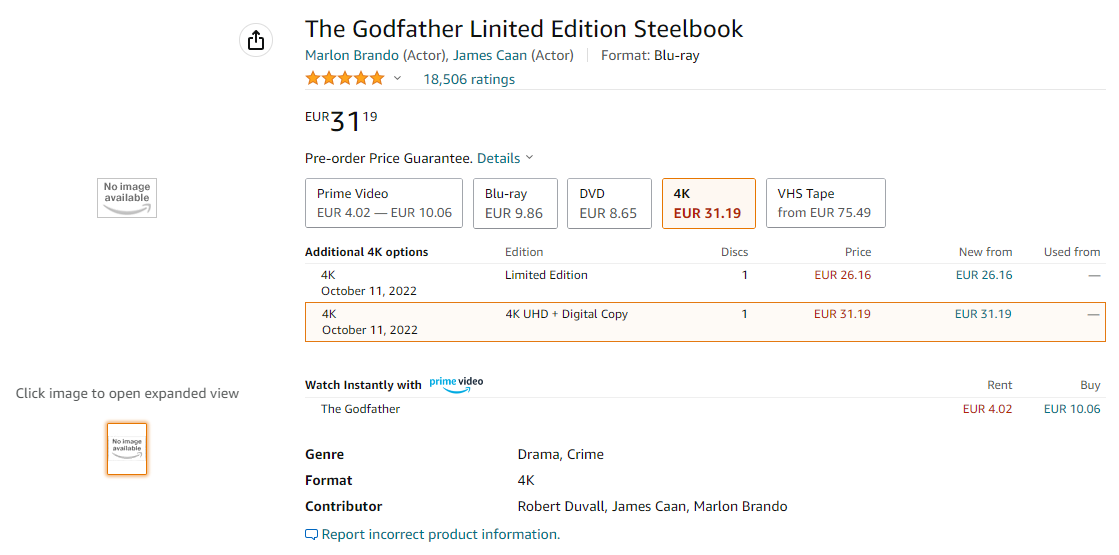This screenshot has width=1119, height=555.
Task: Select the 4K UHD + Digital Copy row
Action: tap(705, 322)
